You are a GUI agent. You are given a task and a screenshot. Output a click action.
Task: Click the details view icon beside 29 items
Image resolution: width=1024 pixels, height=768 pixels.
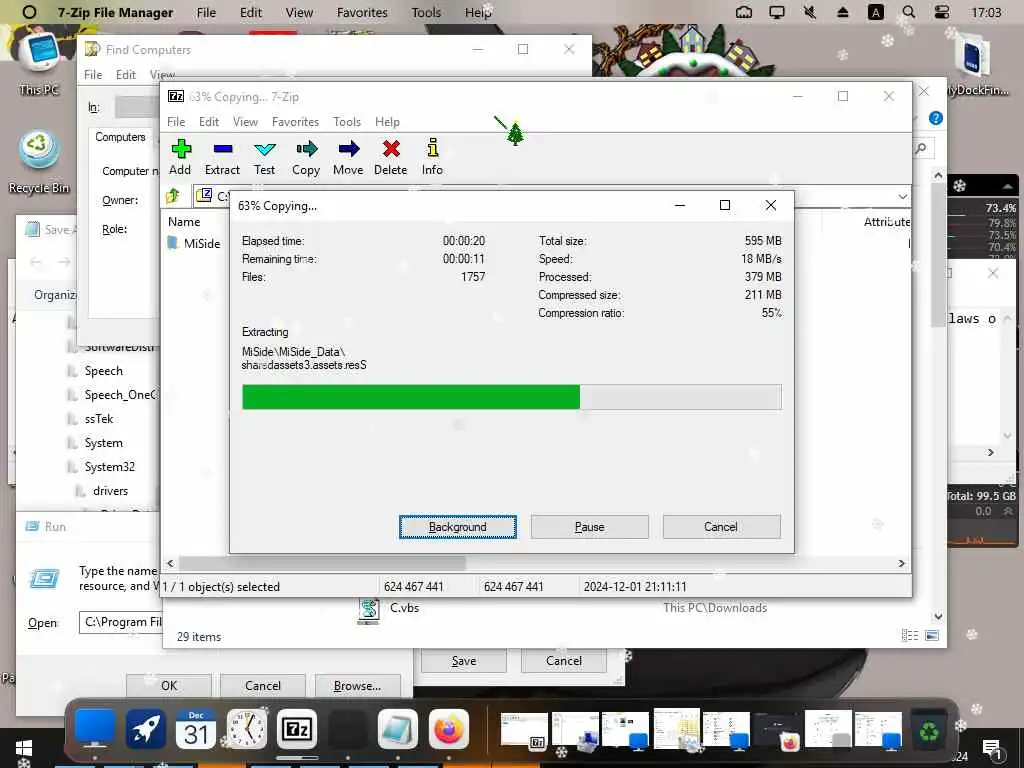[910, 635]
